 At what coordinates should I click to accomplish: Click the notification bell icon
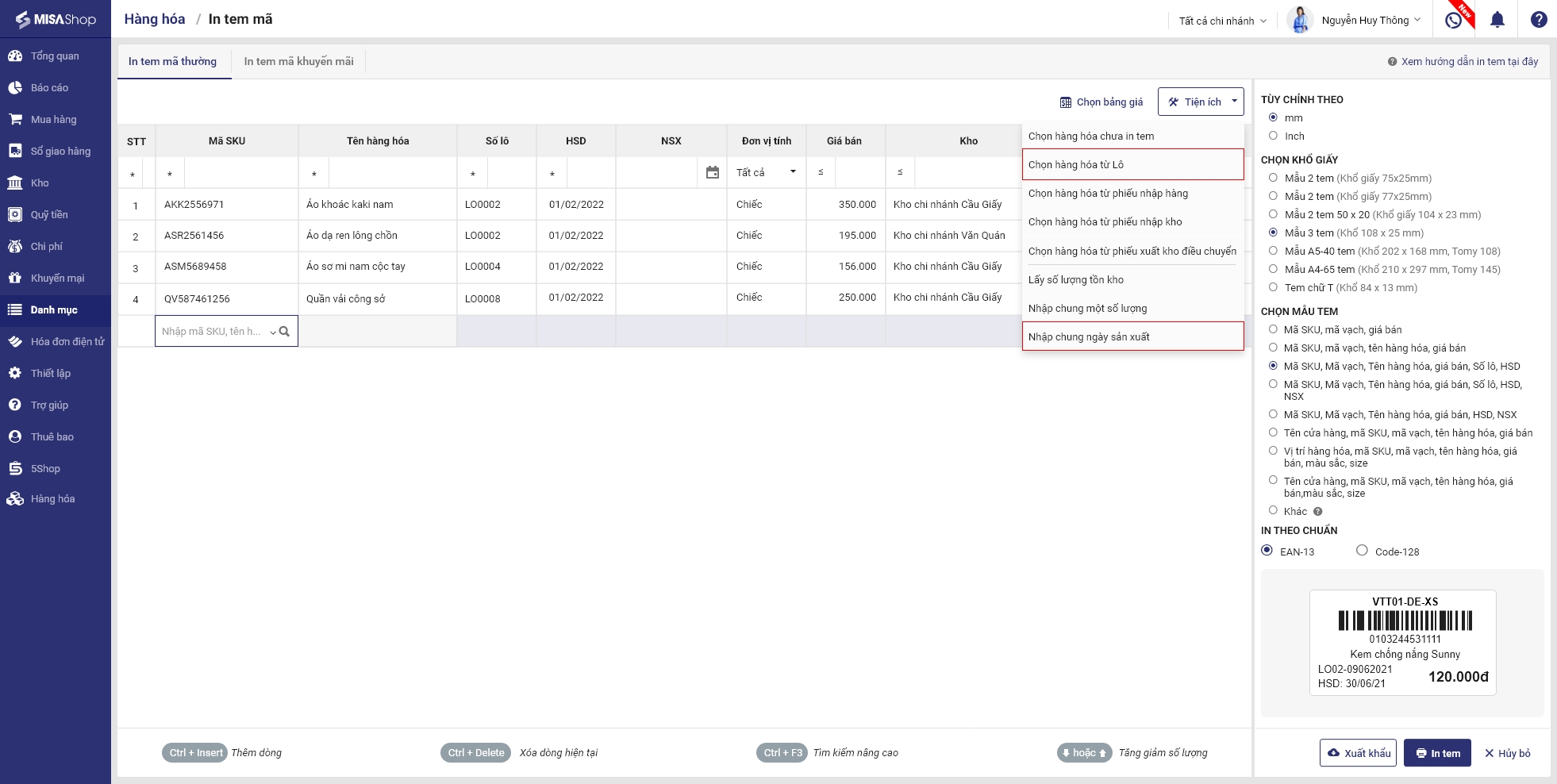(x=1497, y=20)
